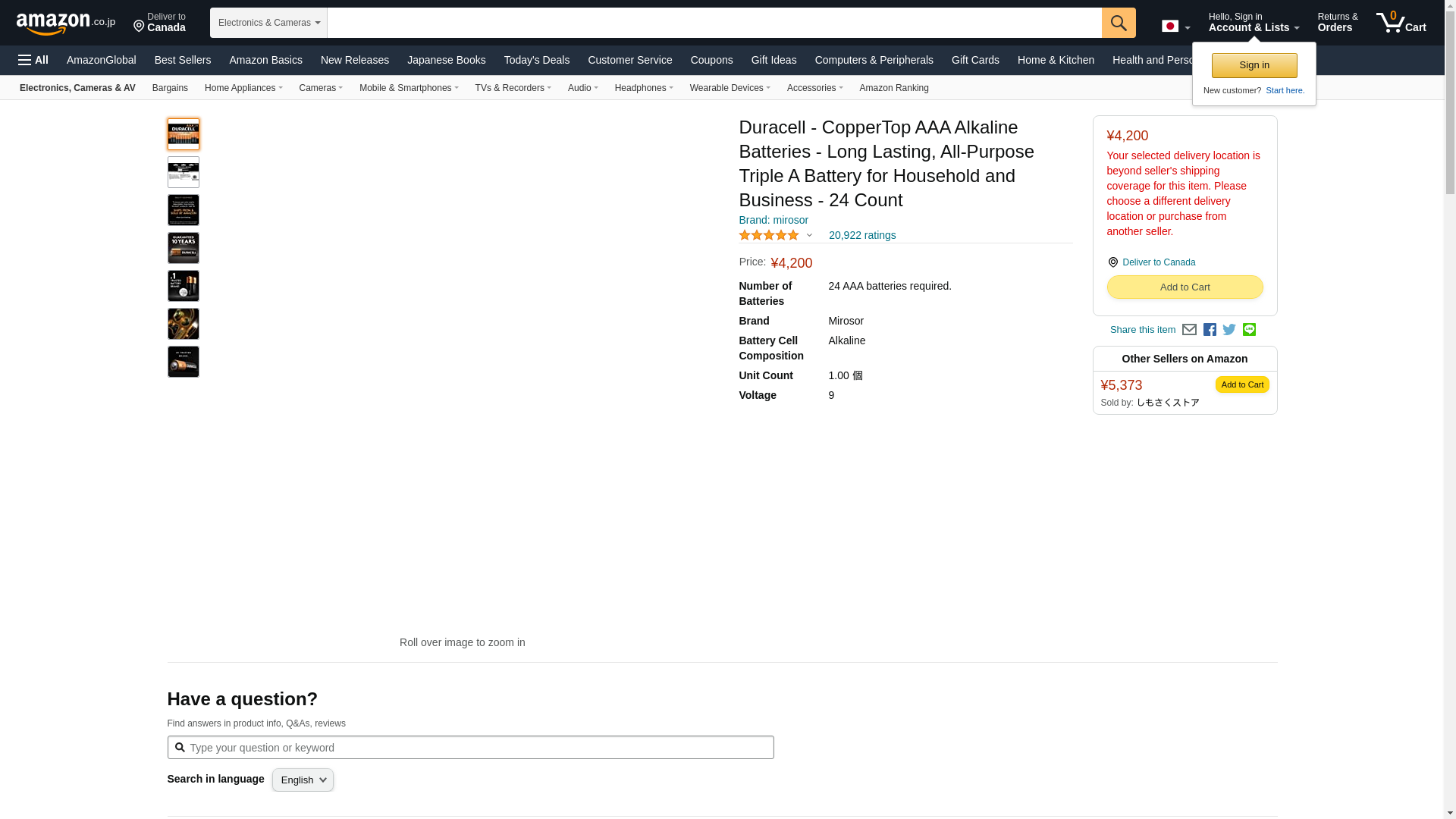Viewport: 1456px width, 819px height.
Task: Click the question keyword input field
Action: pyautogui.click(x=478, y=748)
